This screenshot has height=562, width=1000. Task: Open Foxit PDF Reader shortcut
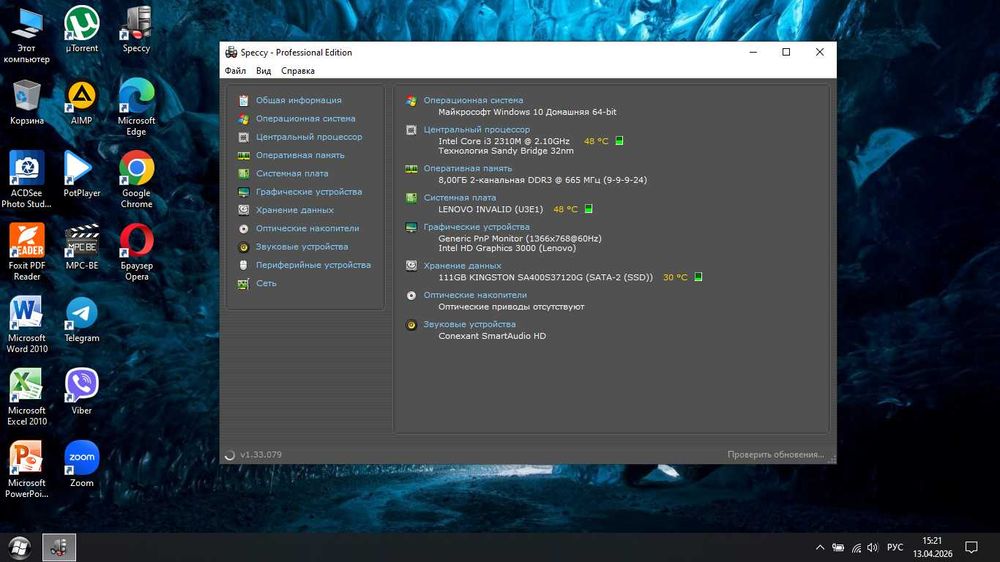[27, 253]
